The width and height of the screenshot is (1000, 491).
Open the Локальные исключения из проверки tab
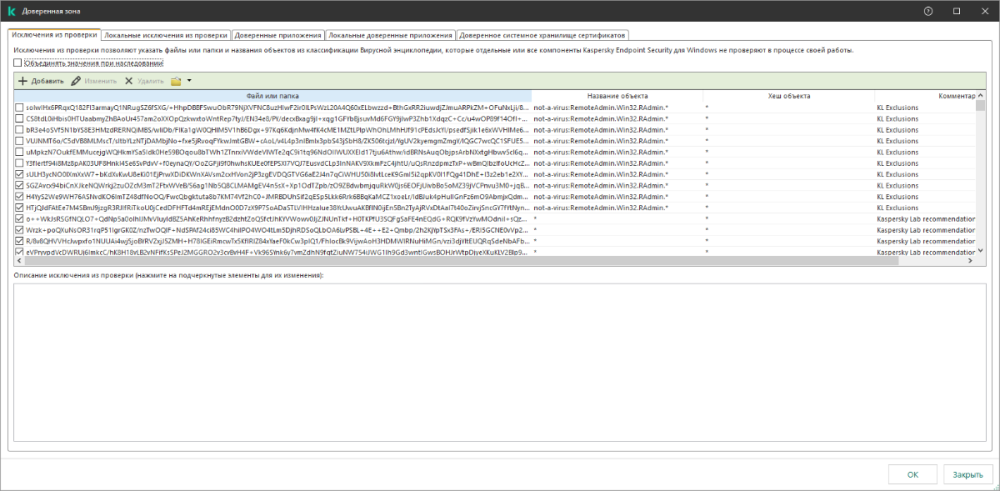[x=166, y=35]
